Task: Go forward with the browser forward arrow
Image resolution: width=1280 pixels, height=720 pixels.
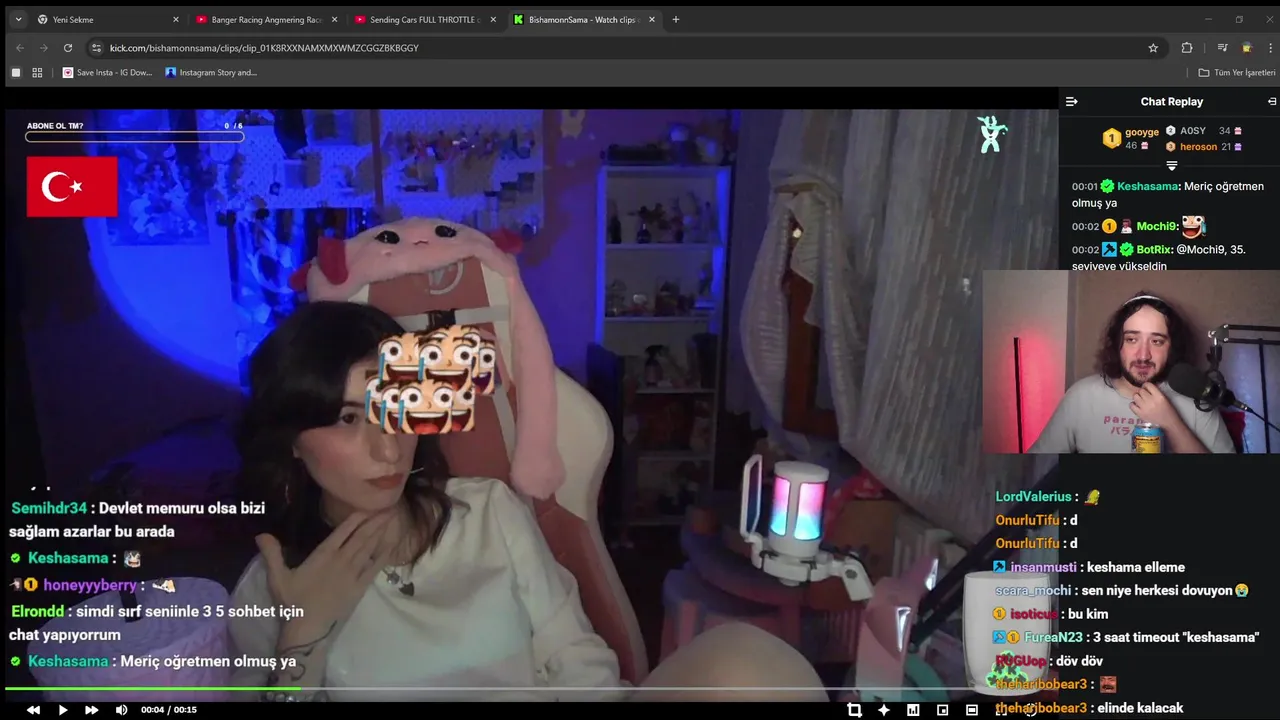Action: pyautogui.click(x=44, y=47)
